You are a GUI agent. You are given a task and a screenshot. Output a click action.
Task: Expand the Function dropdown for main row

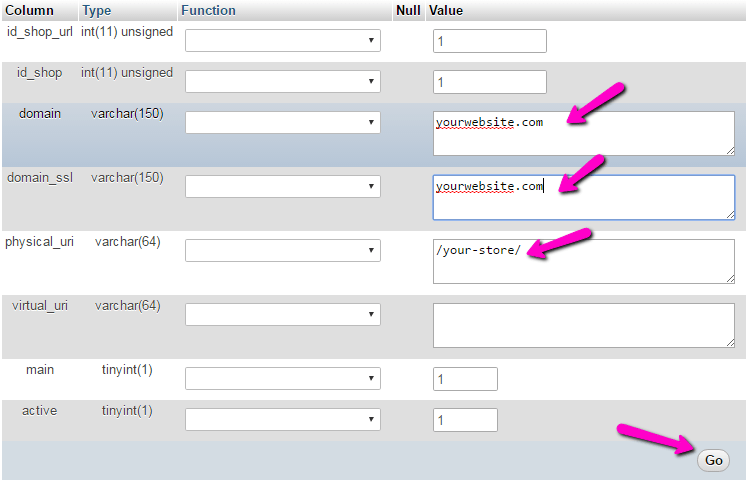point(282,379)
